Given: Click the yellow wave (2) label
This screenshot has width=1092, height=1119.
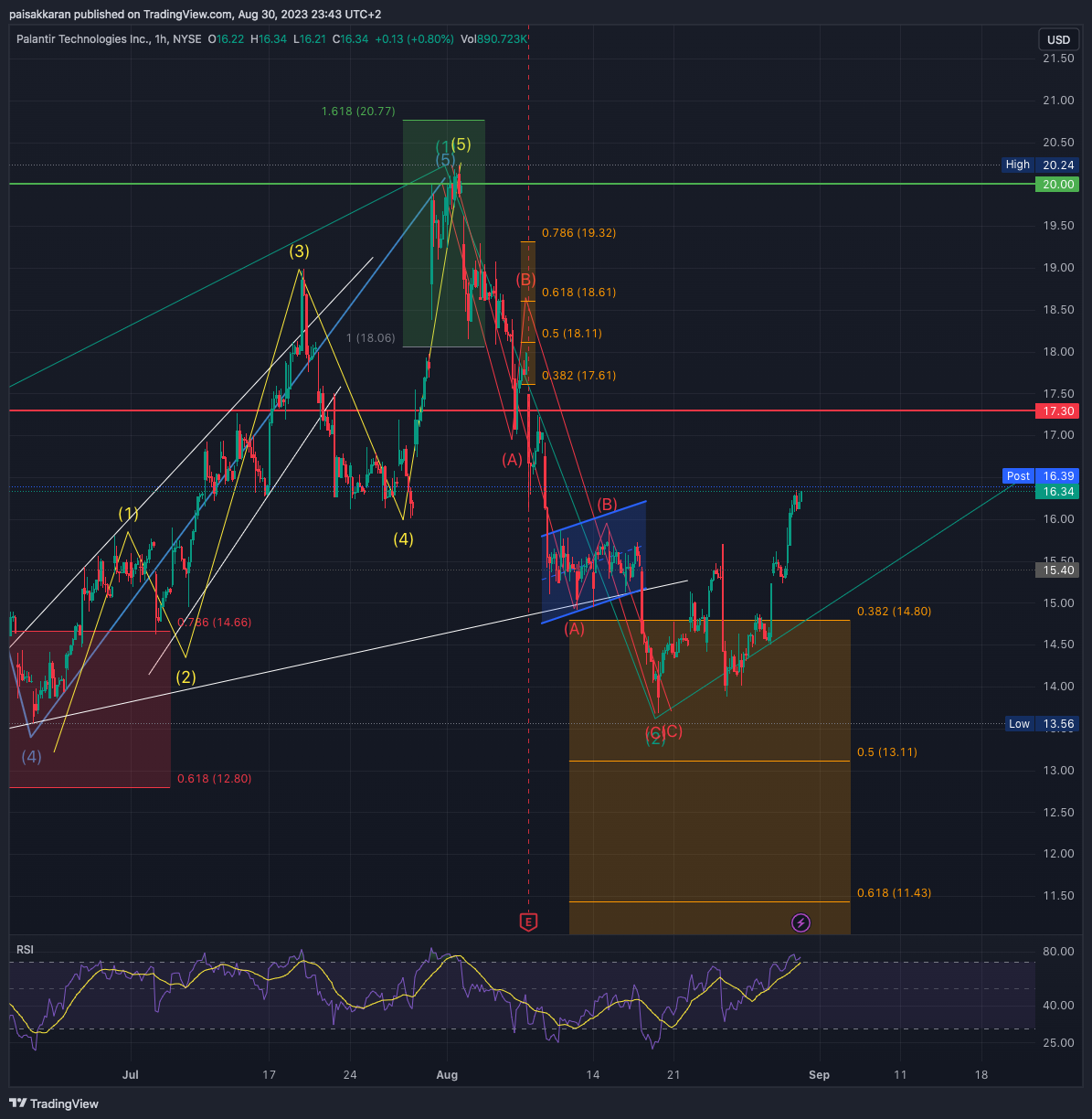Looking at the screenshot, I should point(186,677).
